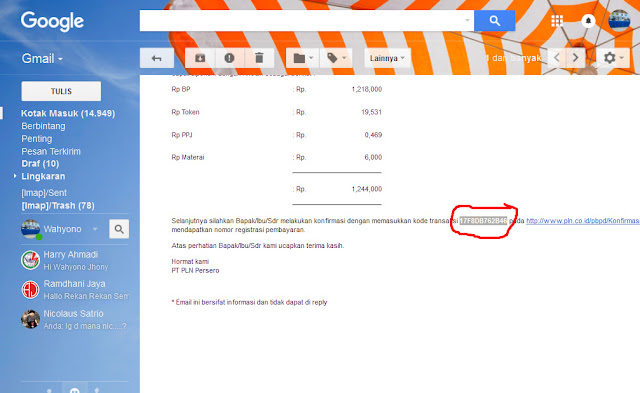Open Wahyono chat status dropdown

95,229
